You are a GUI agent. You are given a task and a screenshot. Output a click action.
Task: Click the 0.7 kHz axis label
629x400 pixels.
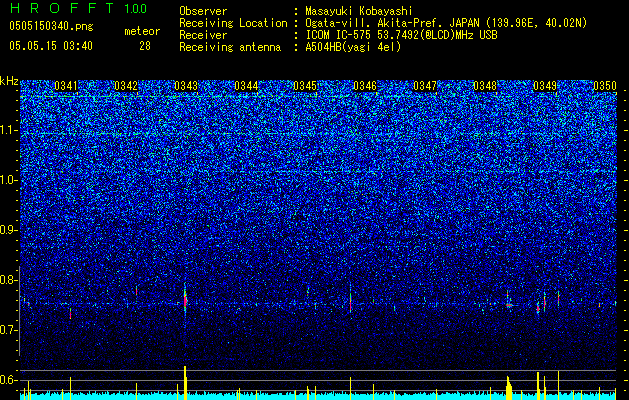tap(9, 330)
